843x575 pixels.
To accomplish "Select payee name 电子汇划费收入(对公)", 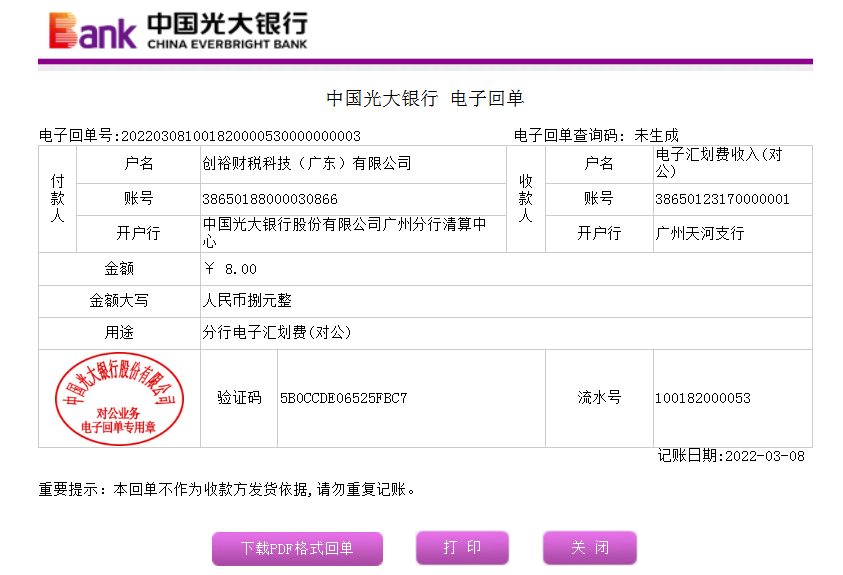I will [718, 163].
